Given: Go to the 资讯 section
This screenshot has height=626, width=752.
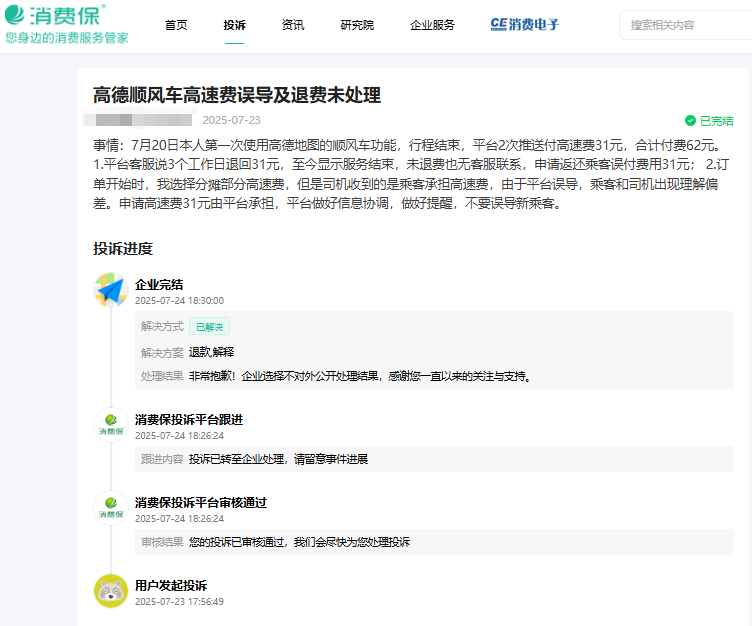Looking at the screenshot, I should (x=293, y=25).
